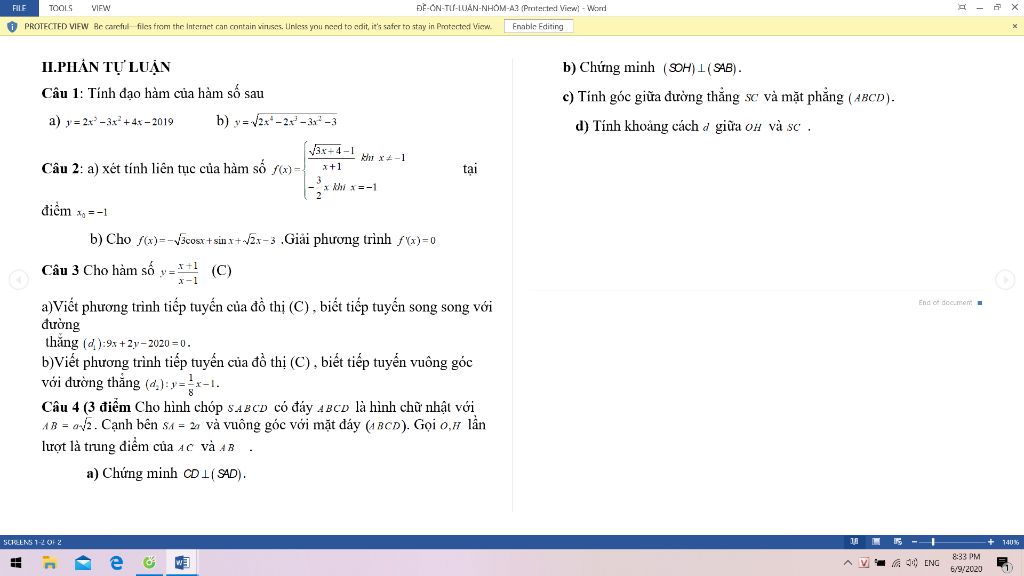Show hidden tray icons chevron
Viewport: 1024px width, 576px height.
pos(848,562)
